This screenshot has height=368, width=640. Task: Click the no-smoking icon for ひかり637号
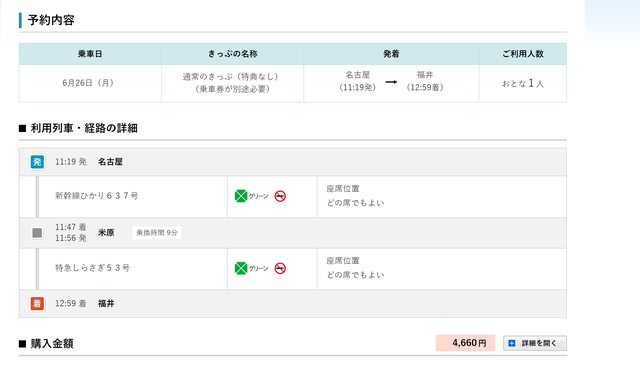coord(280,196)
